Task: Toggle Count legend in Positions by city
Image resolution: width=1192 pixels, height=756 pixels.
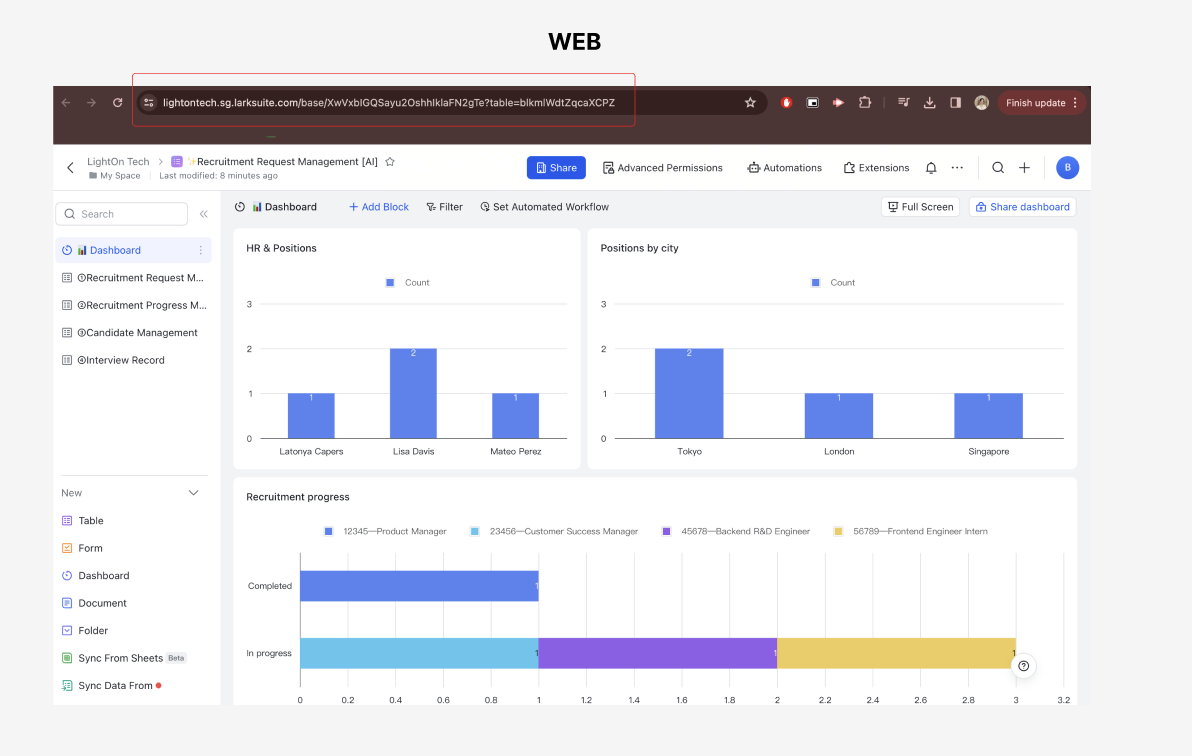Action: point(833,283)
